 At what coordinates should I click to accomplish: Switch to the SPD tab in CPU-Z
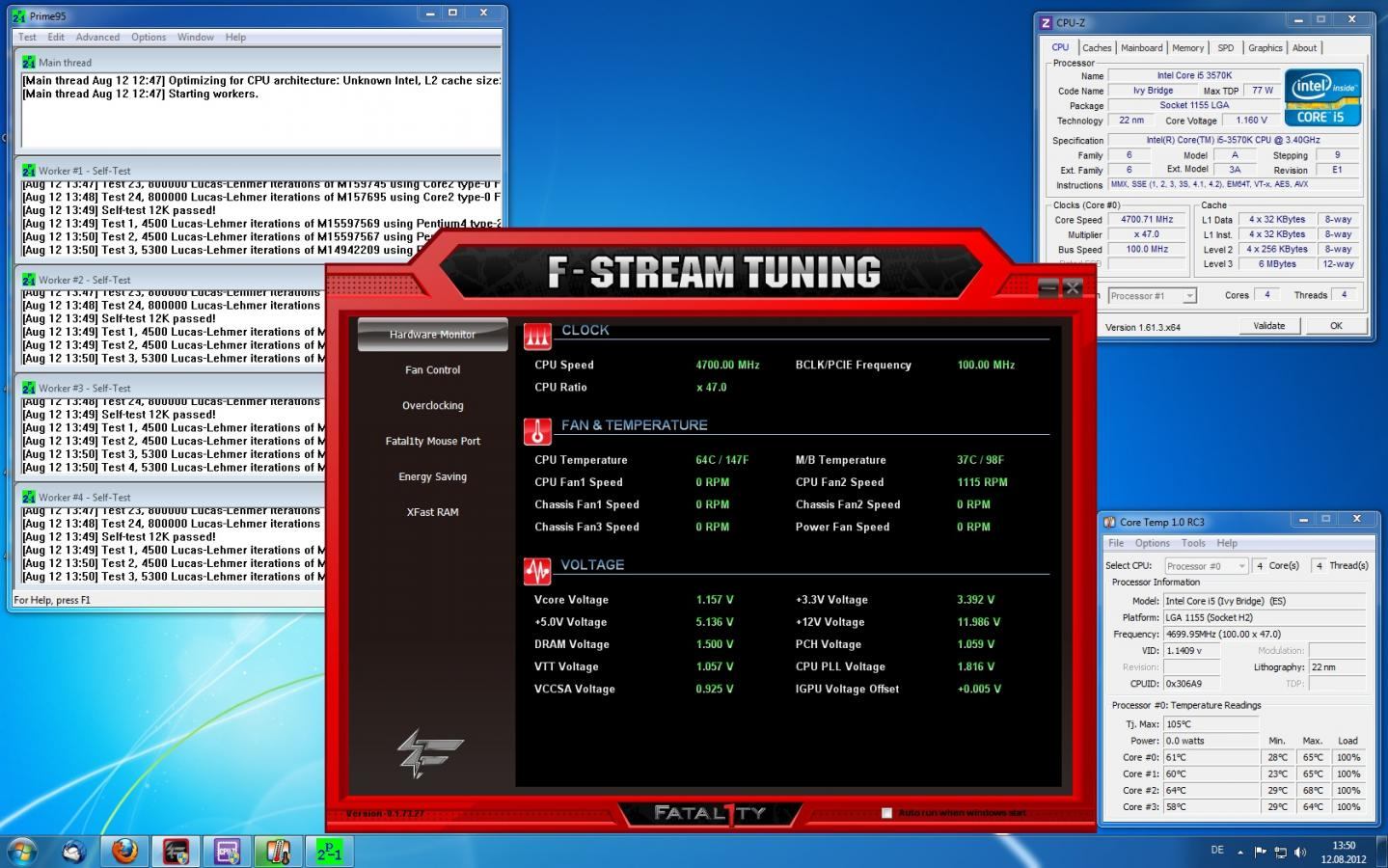coord(1225,47)
